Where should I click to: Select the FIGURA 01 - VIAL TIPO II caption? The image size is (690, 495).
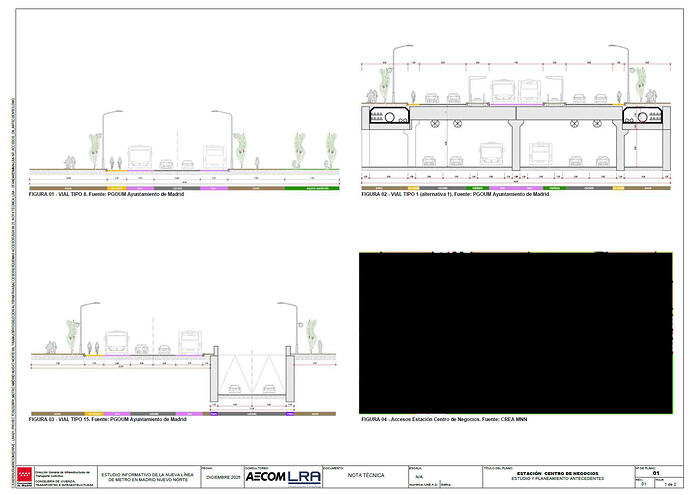pos(107,194)
